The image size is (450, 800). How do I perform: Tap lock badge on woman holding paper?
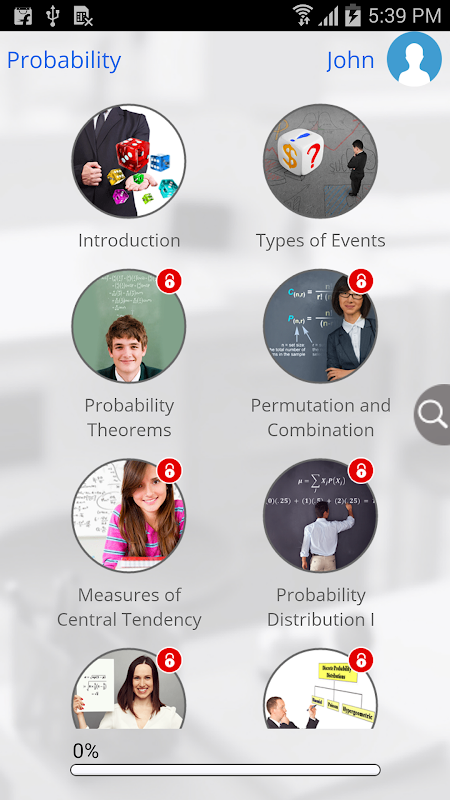tap(169, 660)
